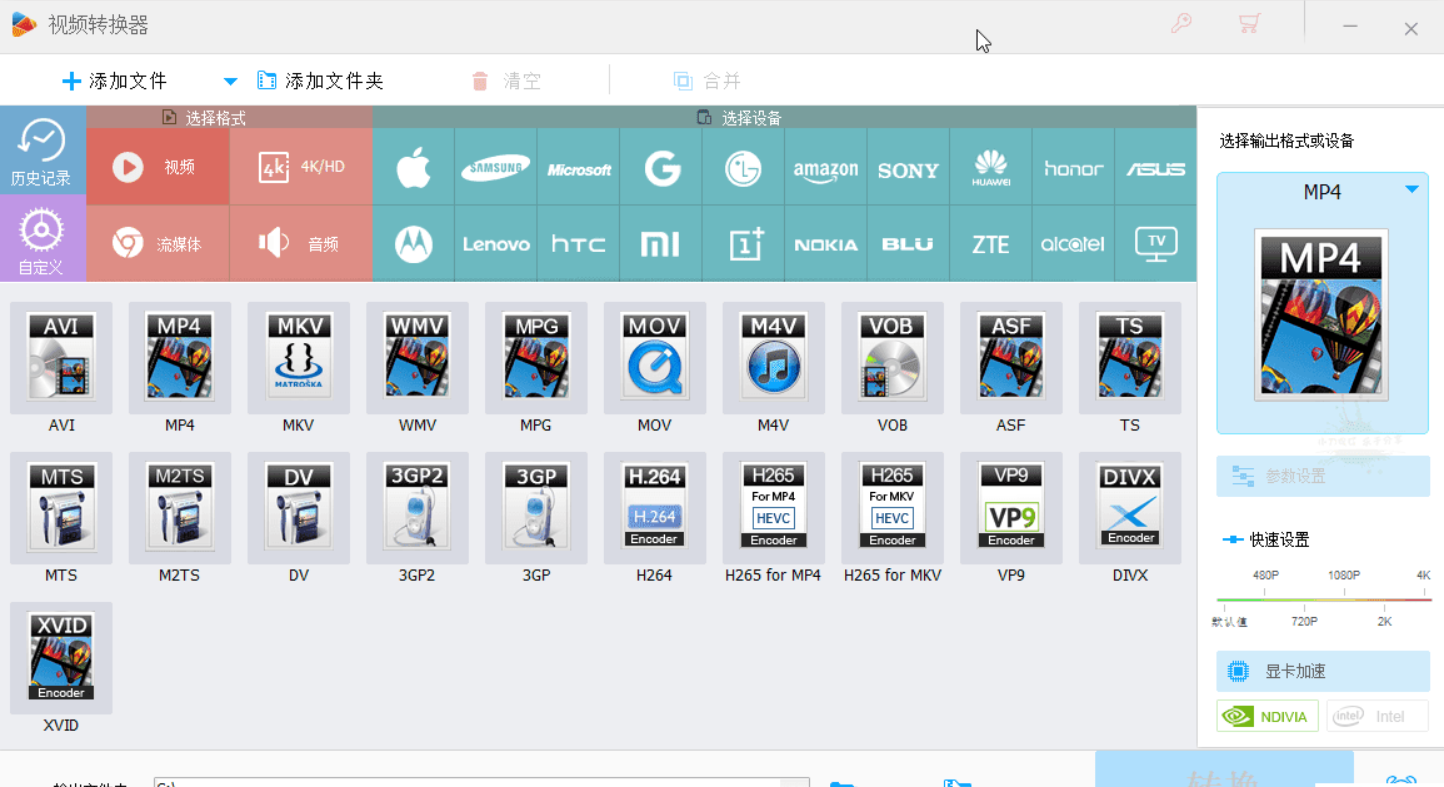This screenshot has width=1444, height=787.
Task: Pick the VOB format
Action: coord(893,357)
